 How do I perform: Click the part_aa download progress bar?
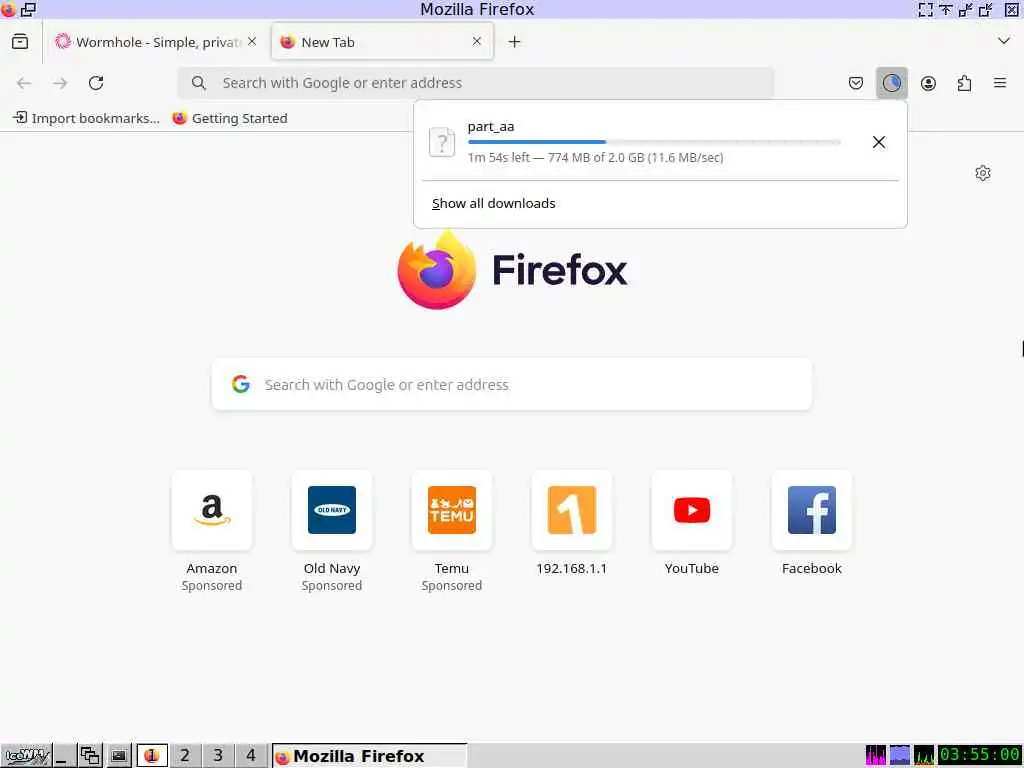[654, 142]
